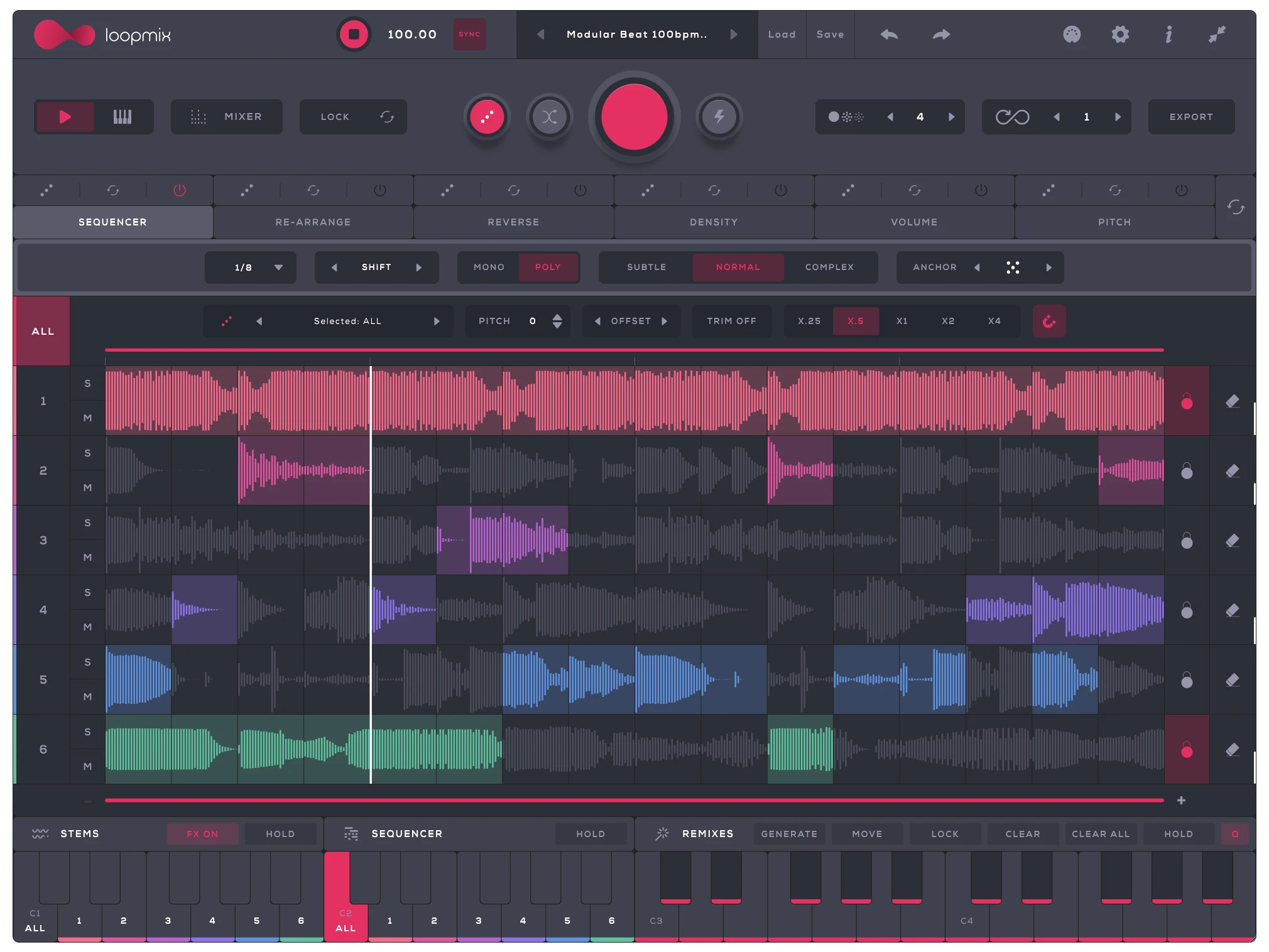Screen dimensions: 1269x952
Task: Toggle the lock on track 2
Action: point(1186,471)
